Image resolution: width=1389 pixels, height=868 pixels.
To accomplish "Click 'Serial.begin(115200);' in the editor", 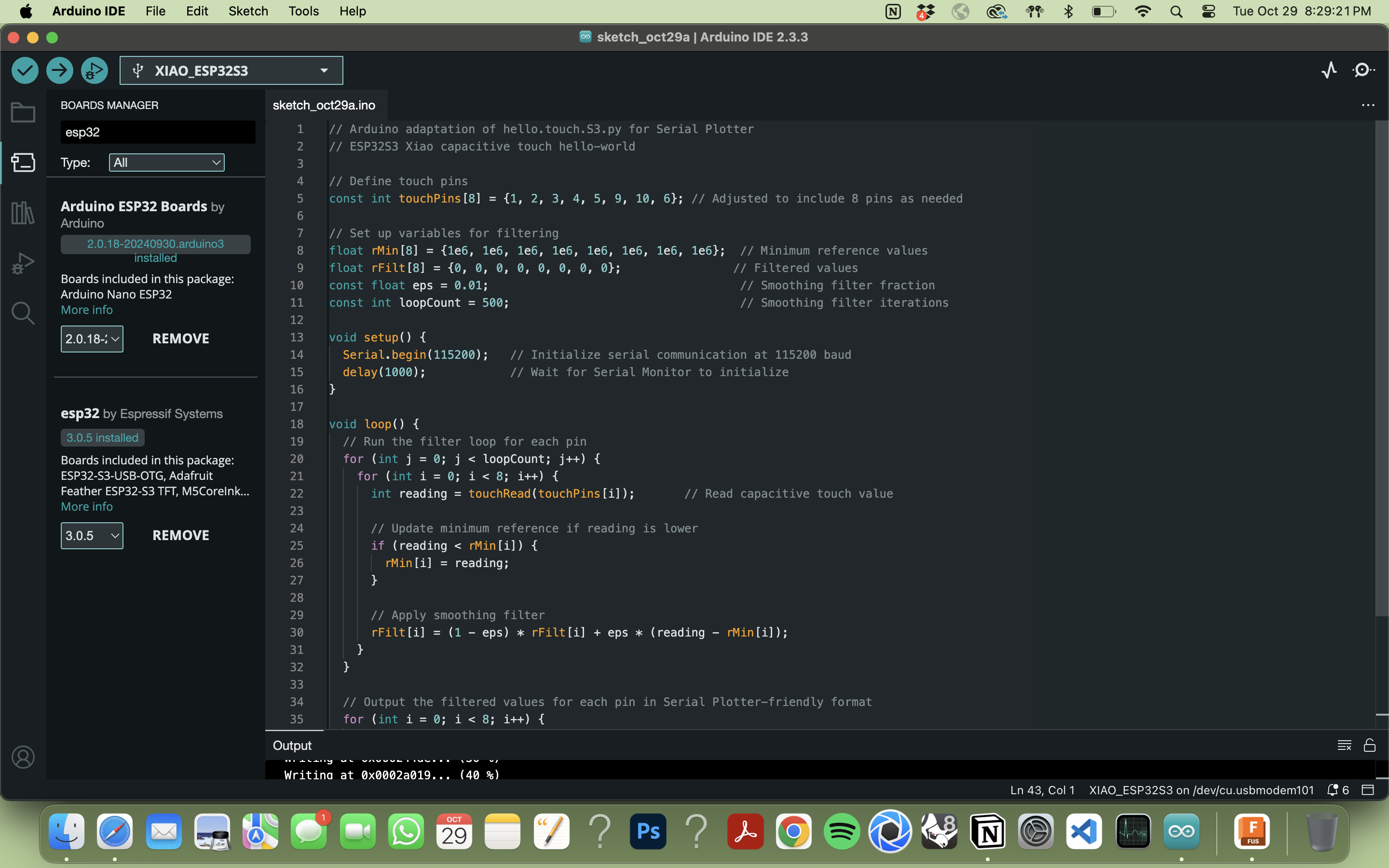I will click(416, 355).
